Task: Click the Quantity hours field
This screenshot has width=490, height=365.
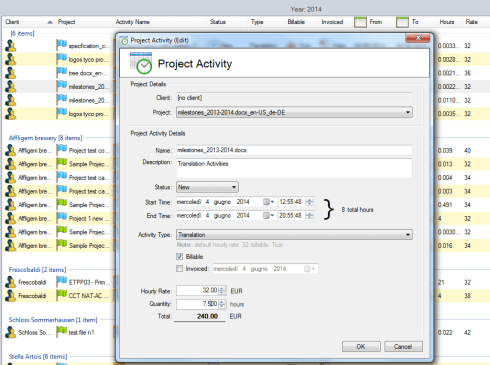Action: 198,304
